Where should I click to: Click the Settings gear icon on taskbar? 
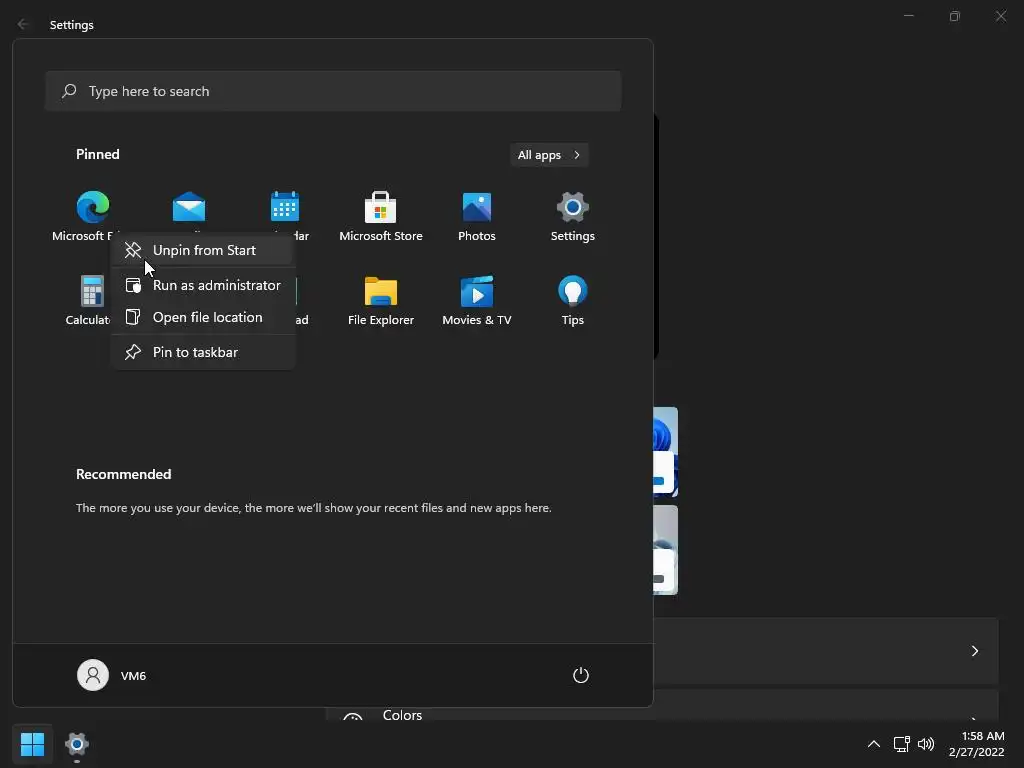pos(76,744)
